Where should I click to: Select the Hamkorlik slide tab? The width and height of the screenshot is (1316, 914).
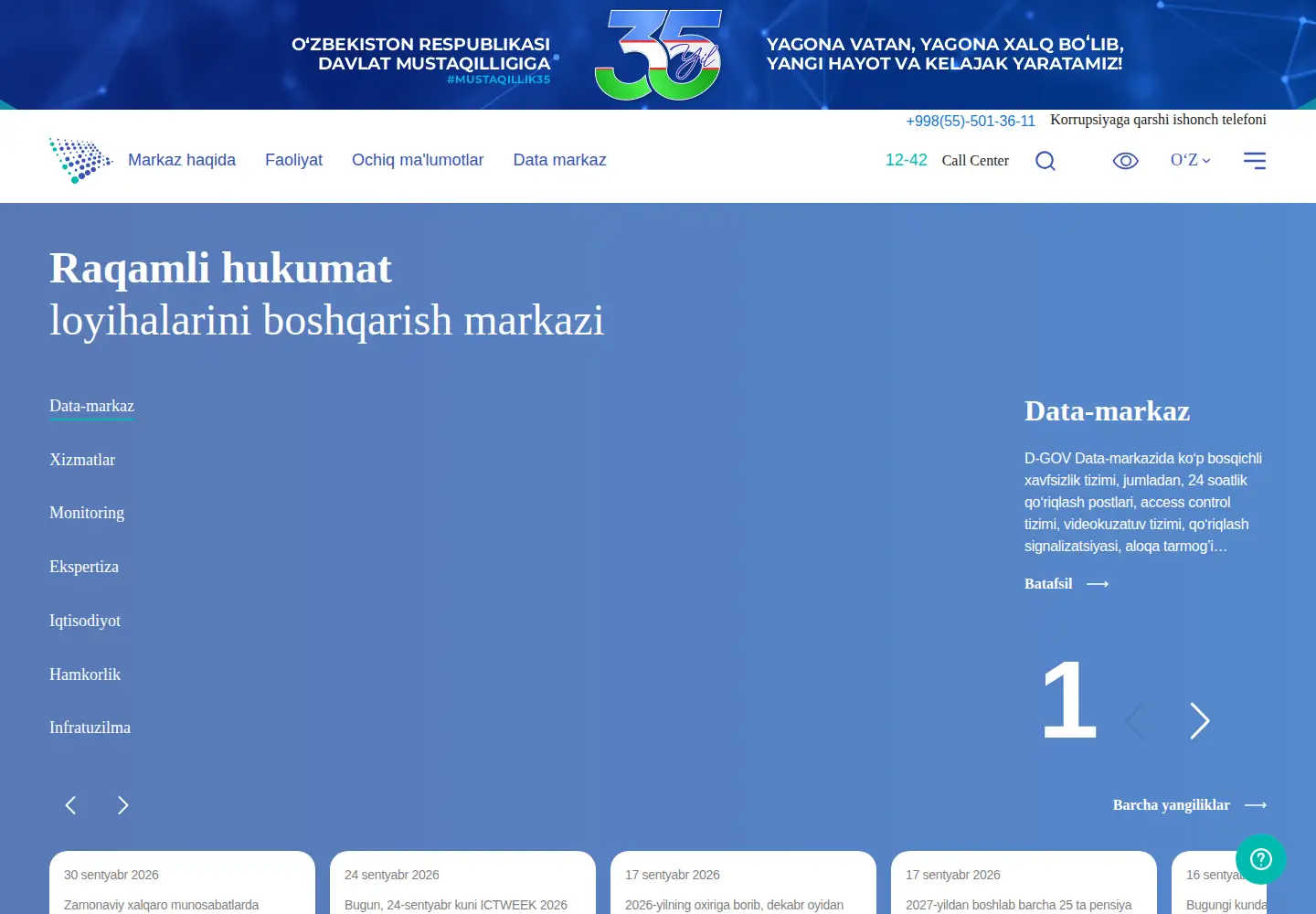point(85,675)
